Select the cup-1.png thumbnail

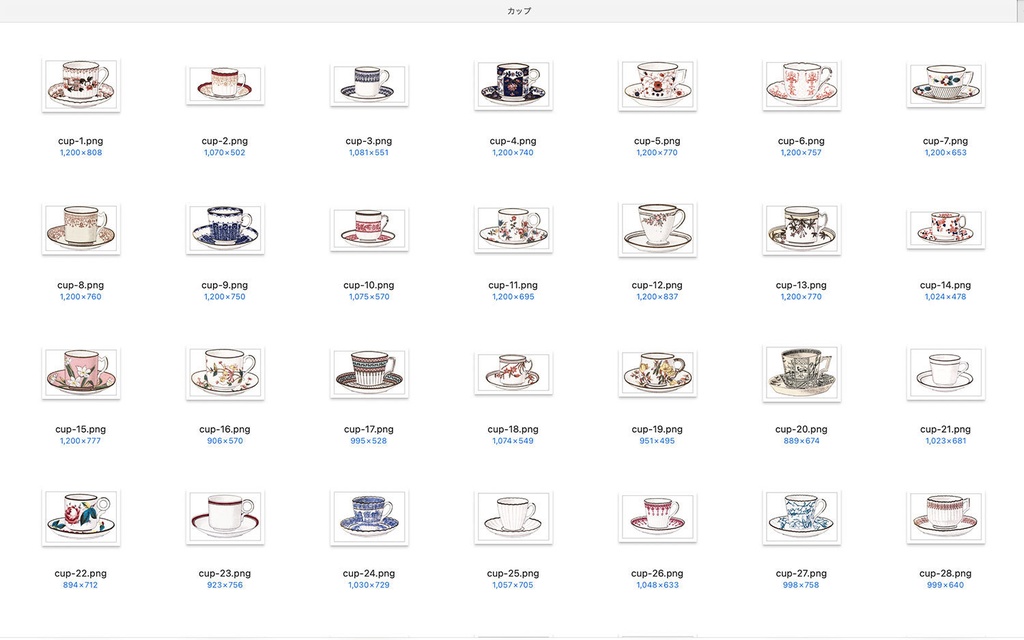pos(81,85)
